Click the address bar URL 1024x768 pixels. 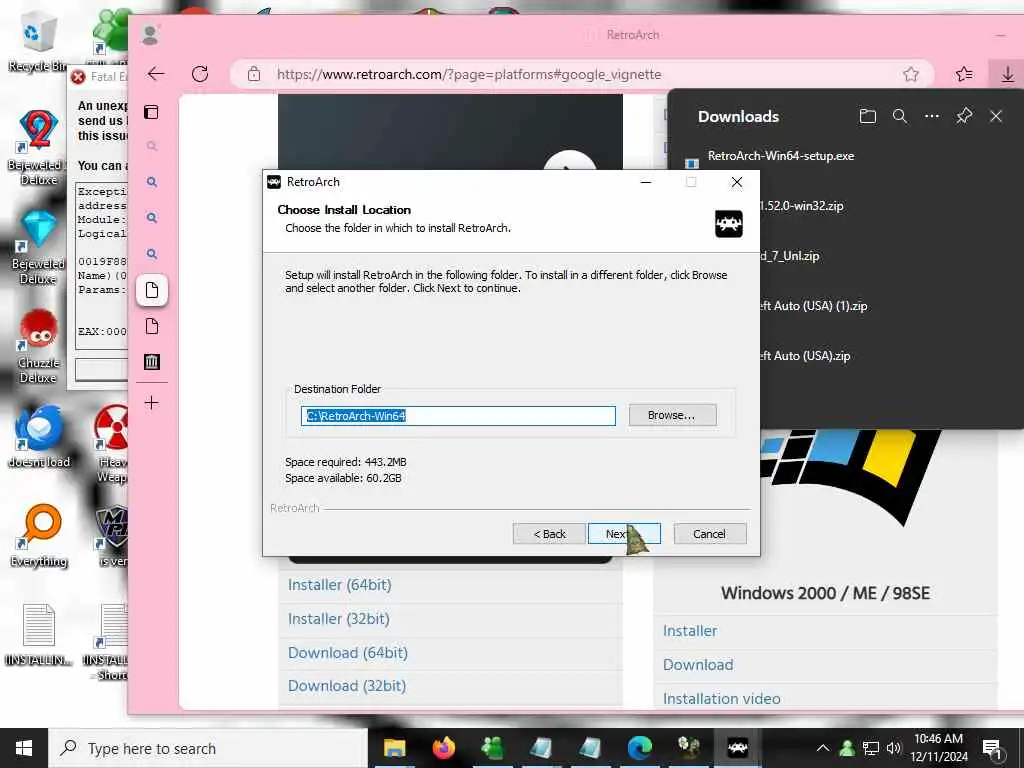469,74
